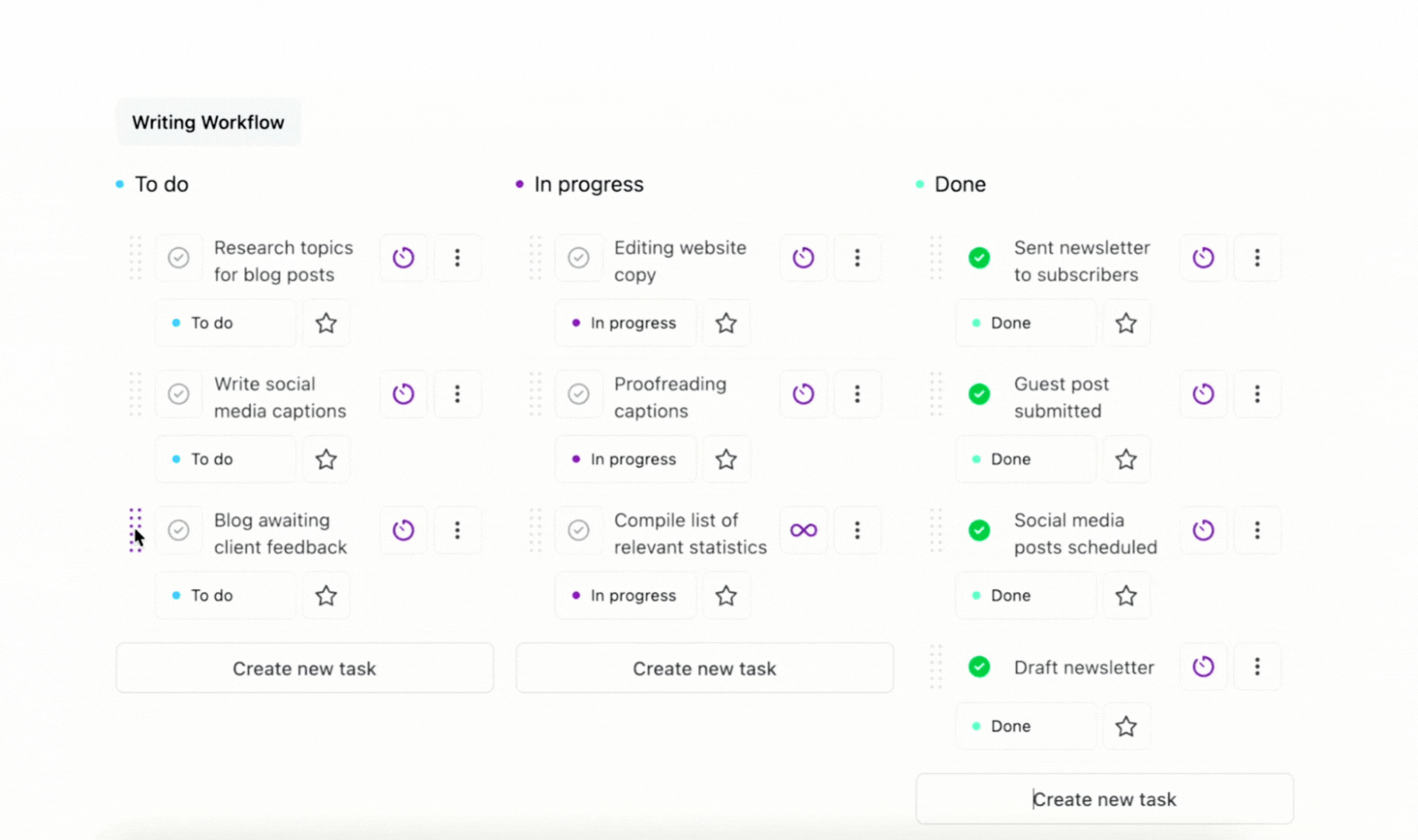Viewport: 1418px width, 840px height.
Task: Toggle the completed checkmark on Sent newsletter to subscribers
Action: coord(979,257)
